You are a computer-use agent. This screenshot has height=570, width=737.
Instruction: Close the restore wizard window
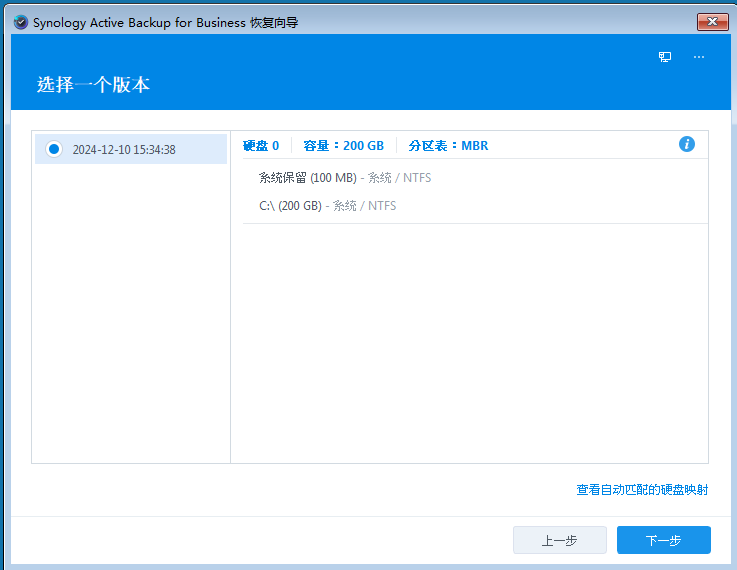pyautogui.click(x=712, y=21)
